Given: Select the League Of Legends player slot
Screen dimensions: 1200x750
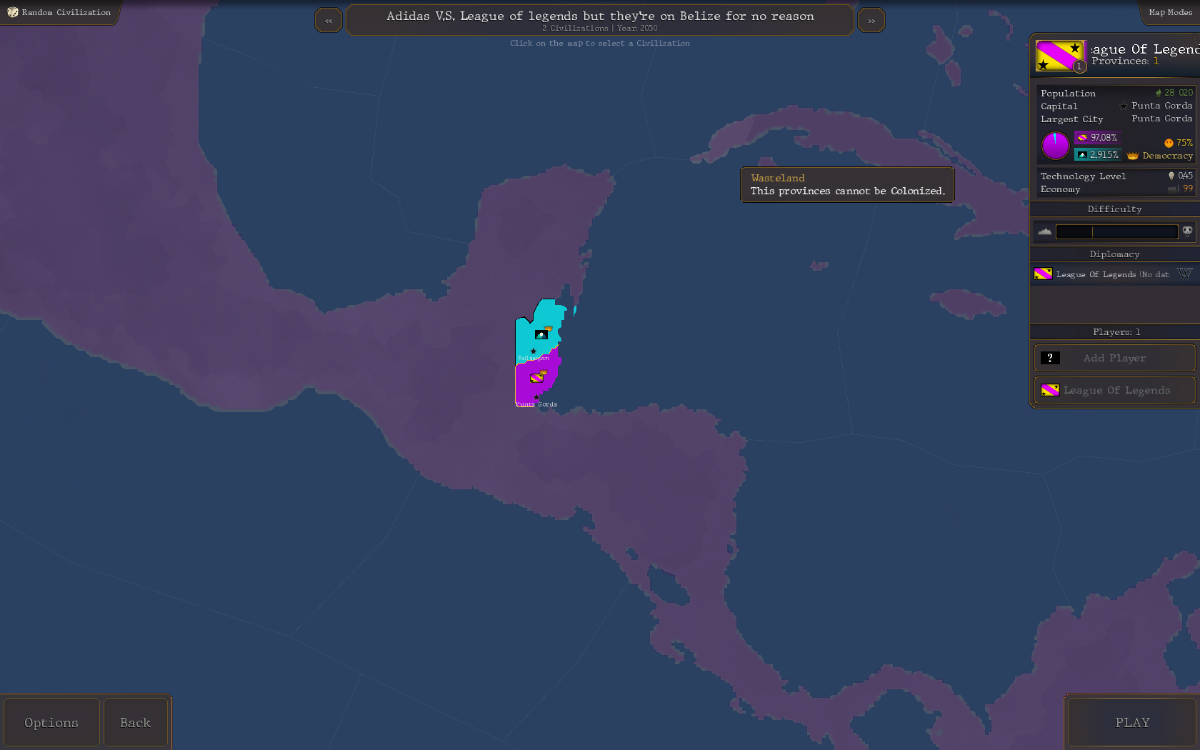Looking at the screenshot, I should click(1114, 390).
